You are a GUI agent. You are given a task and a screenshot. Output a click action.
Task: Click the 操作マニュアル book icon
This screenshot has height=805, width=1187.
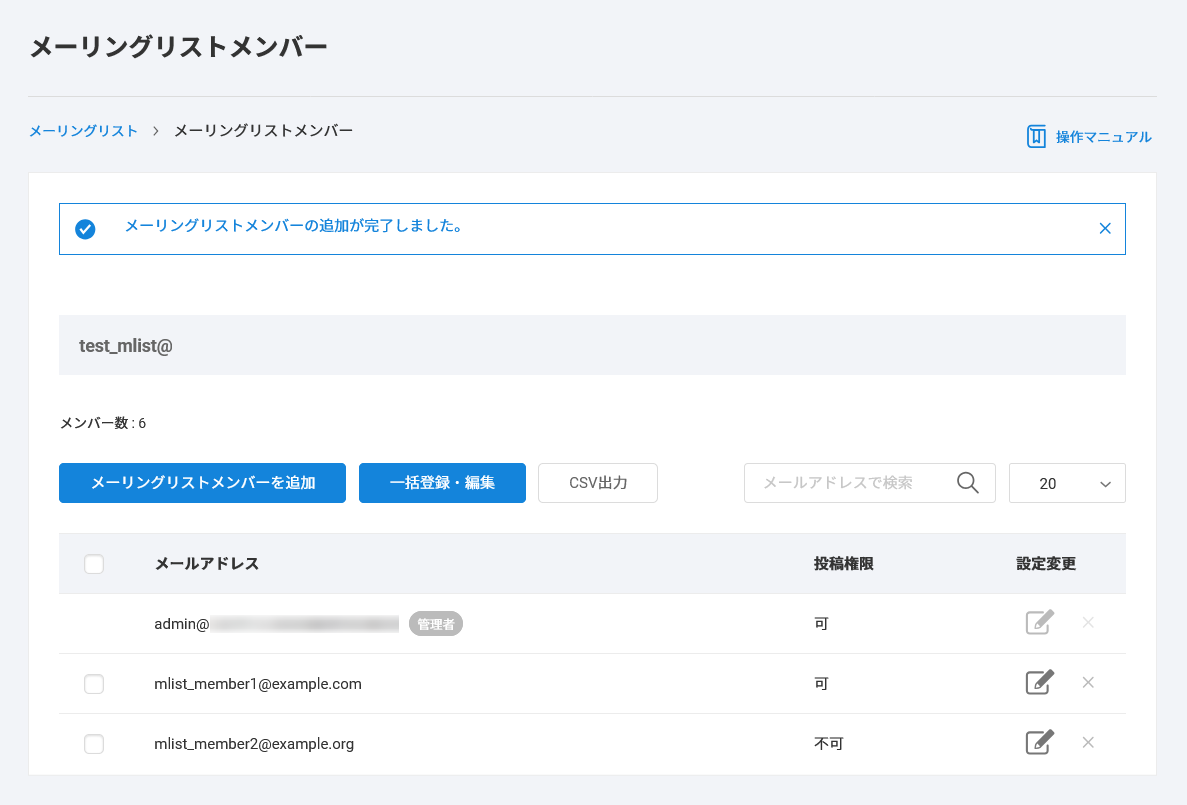click(1036, 137)
